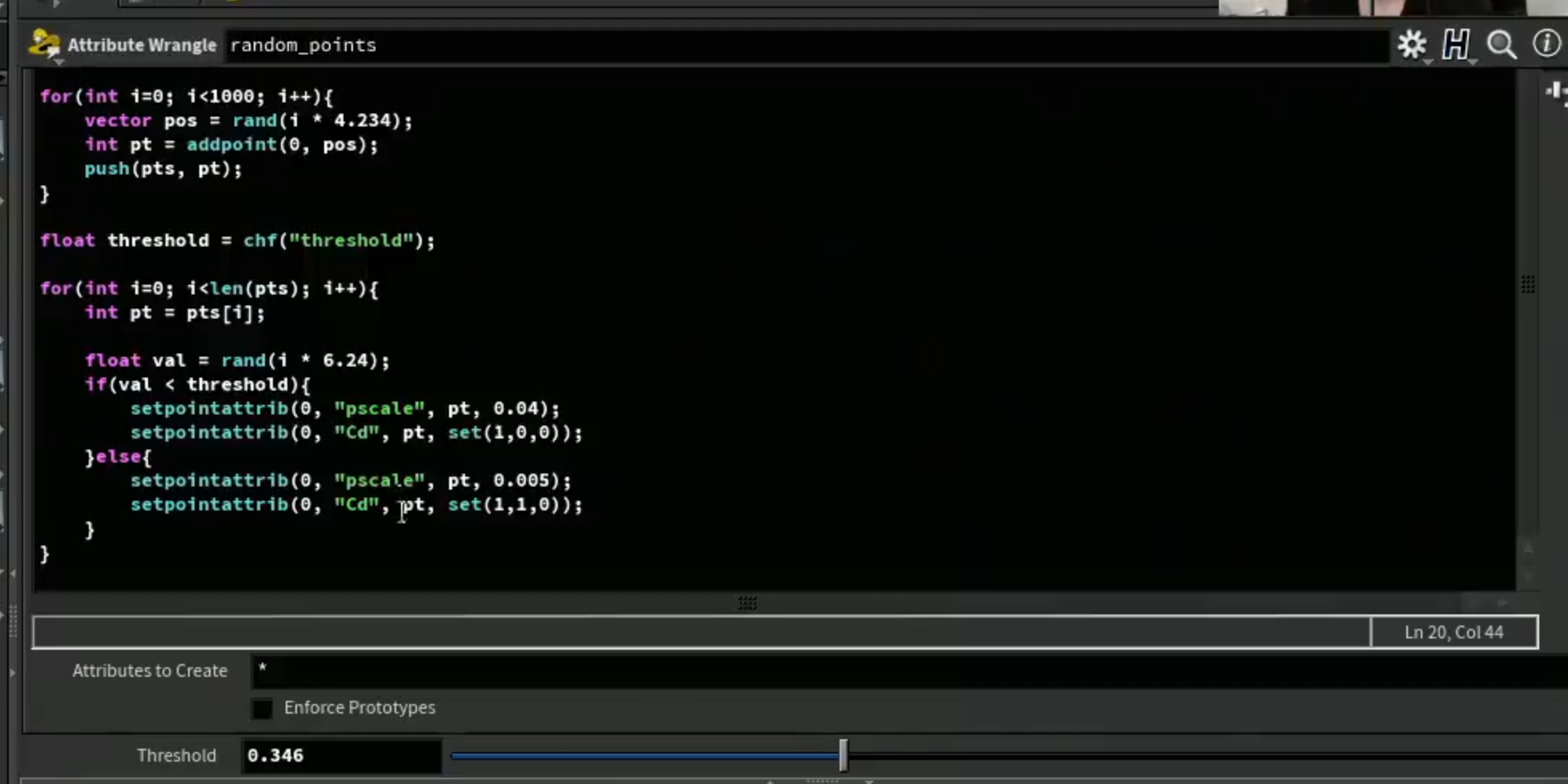Click the dotted splitter below code editor

[748, 603]
